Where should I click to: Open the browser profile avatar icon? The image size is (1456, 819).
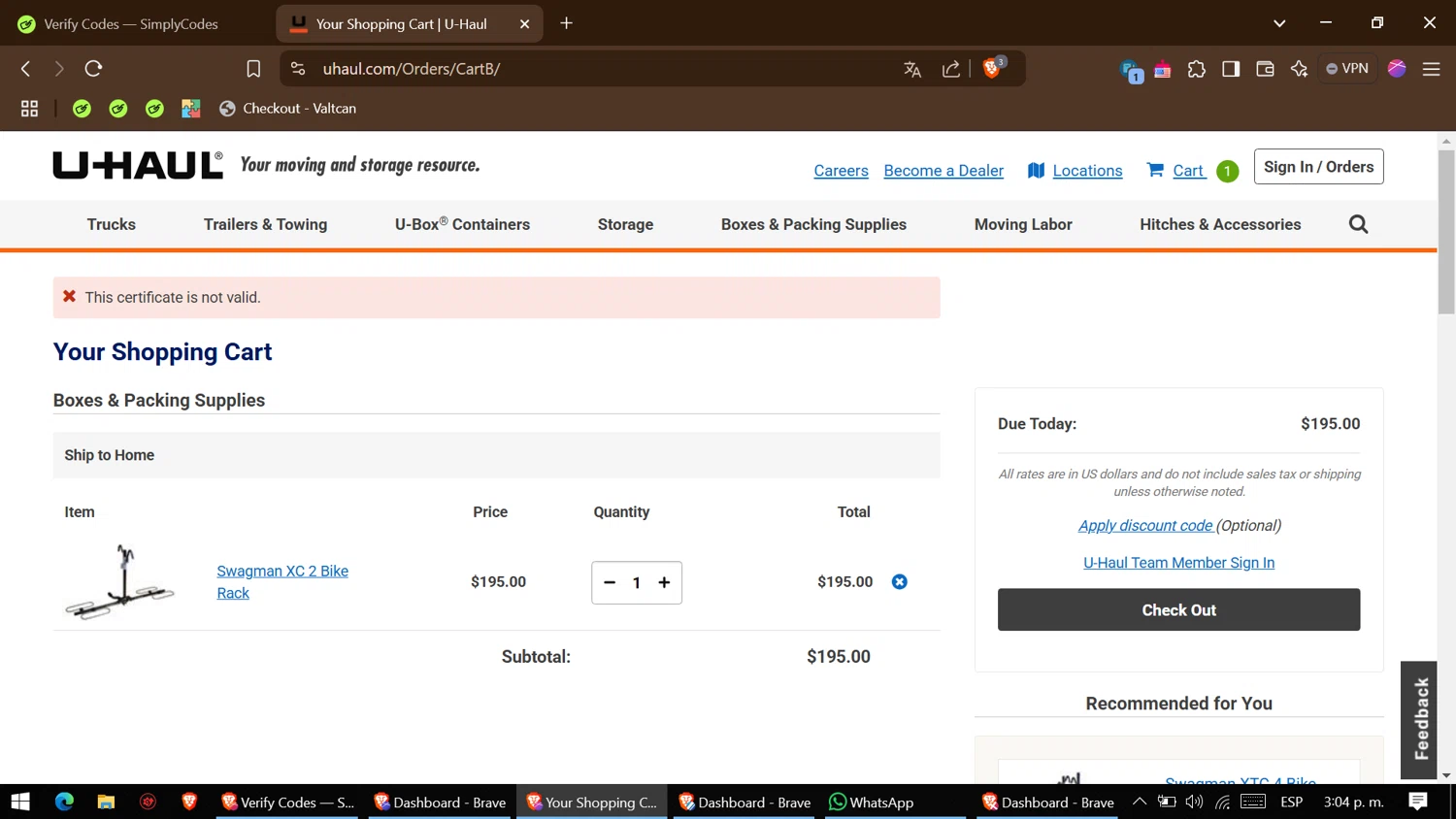[x=1397, y=69]
